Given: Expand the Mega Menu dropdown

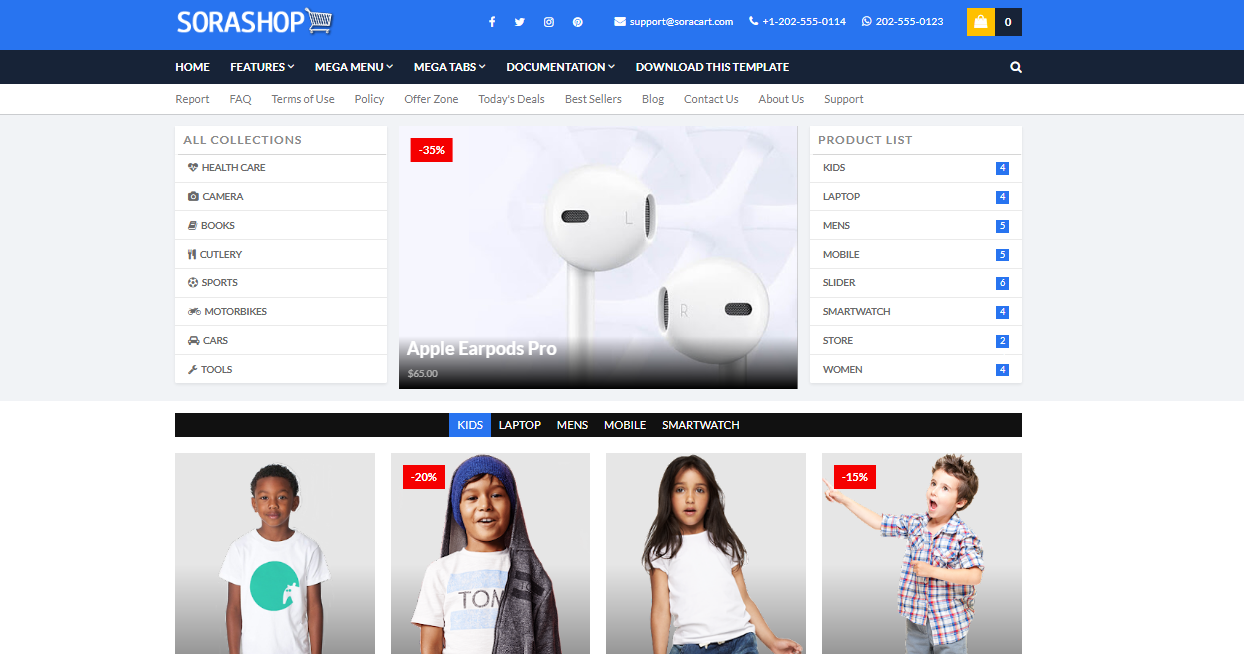Looking at the screenshot, I should 354,67.
